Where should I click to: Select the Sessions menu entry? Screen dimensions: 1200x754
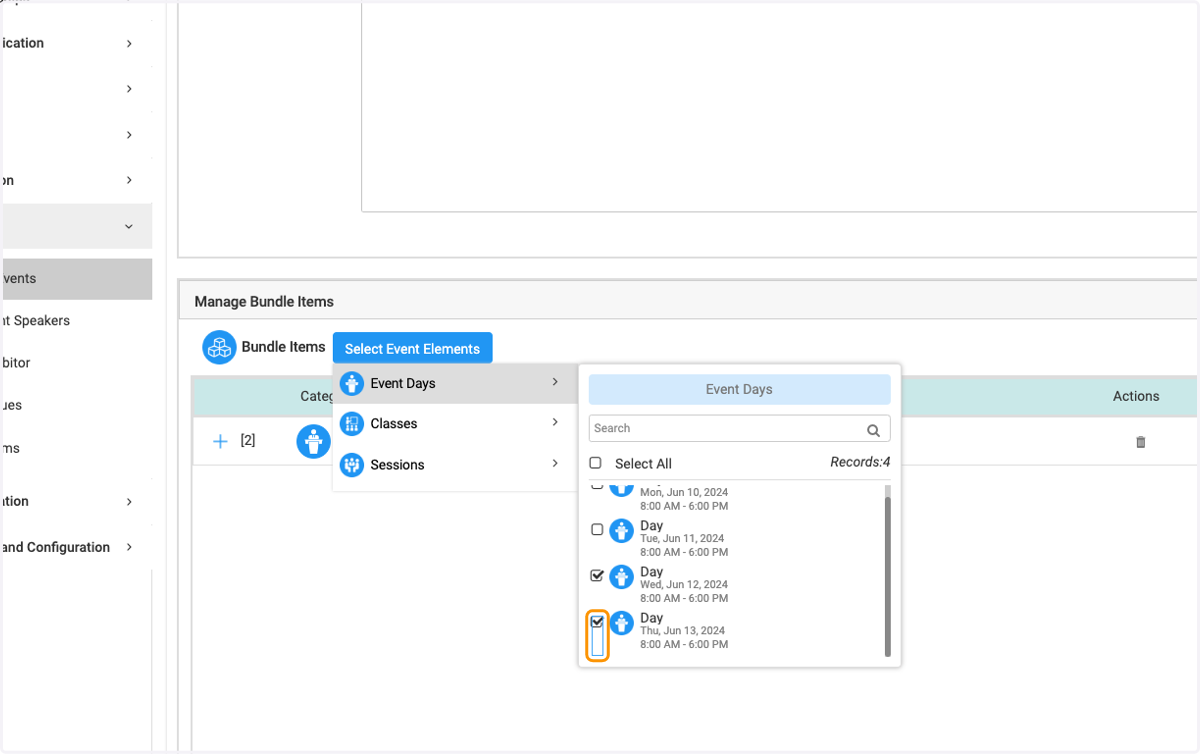(455, 465)
